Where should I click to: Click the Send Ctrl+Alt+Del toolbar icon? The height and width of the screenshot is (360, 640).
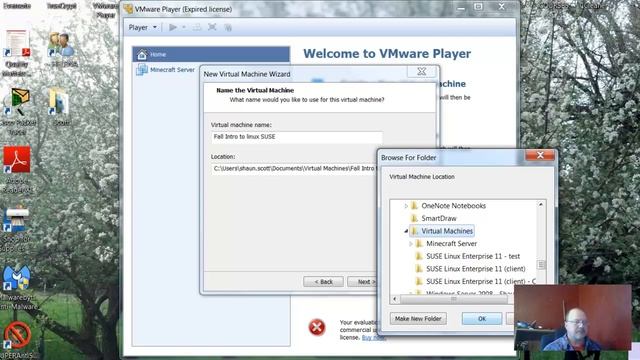point(197,27)
